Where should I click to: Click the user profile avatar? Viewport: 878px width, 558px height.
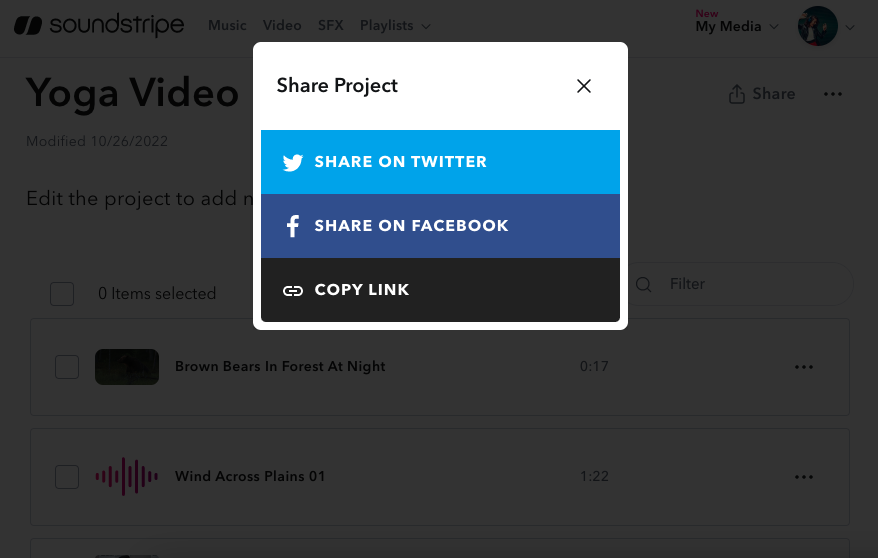pyautogui.click(x=817, y=27)
